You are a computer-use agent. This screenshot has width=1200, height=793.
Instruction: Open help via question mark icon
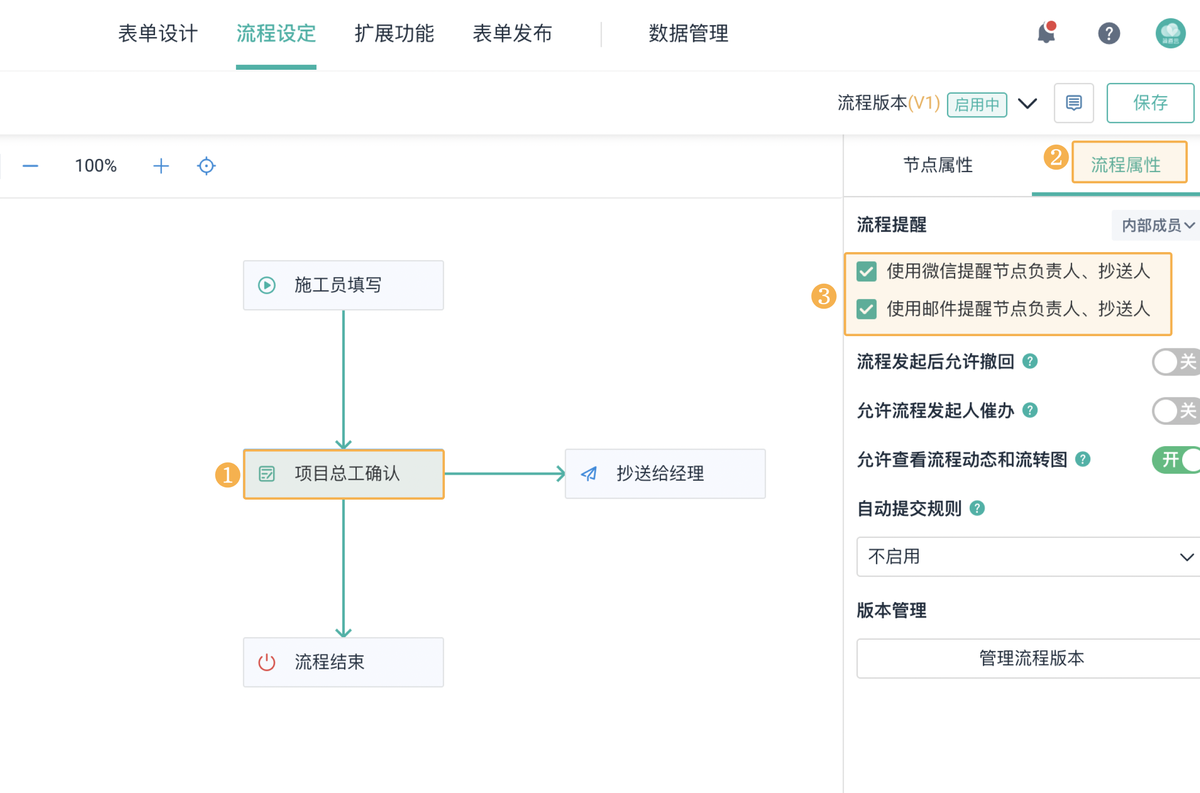1108,33
